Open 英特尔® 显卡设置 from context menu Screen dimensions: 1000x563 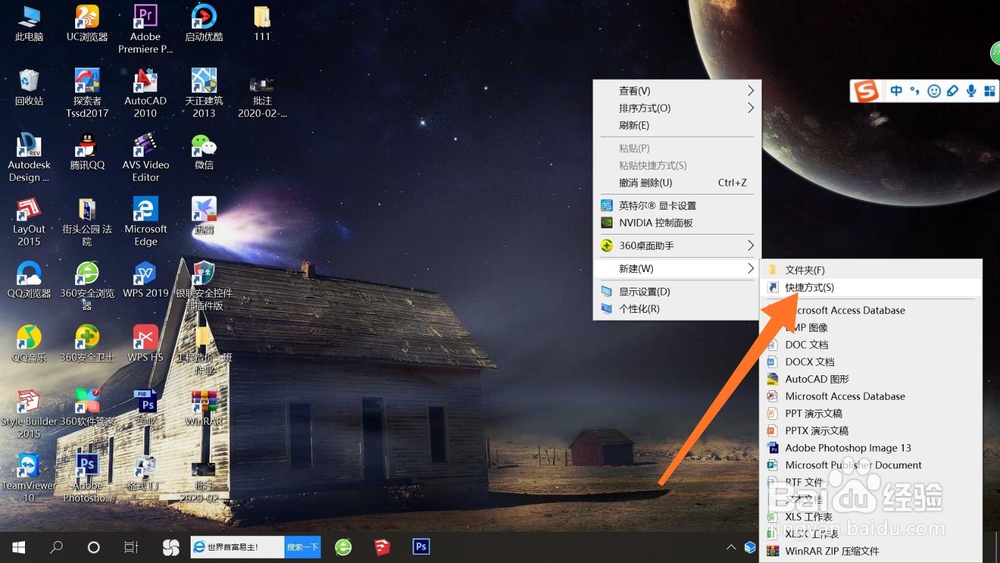click(677, 205)
